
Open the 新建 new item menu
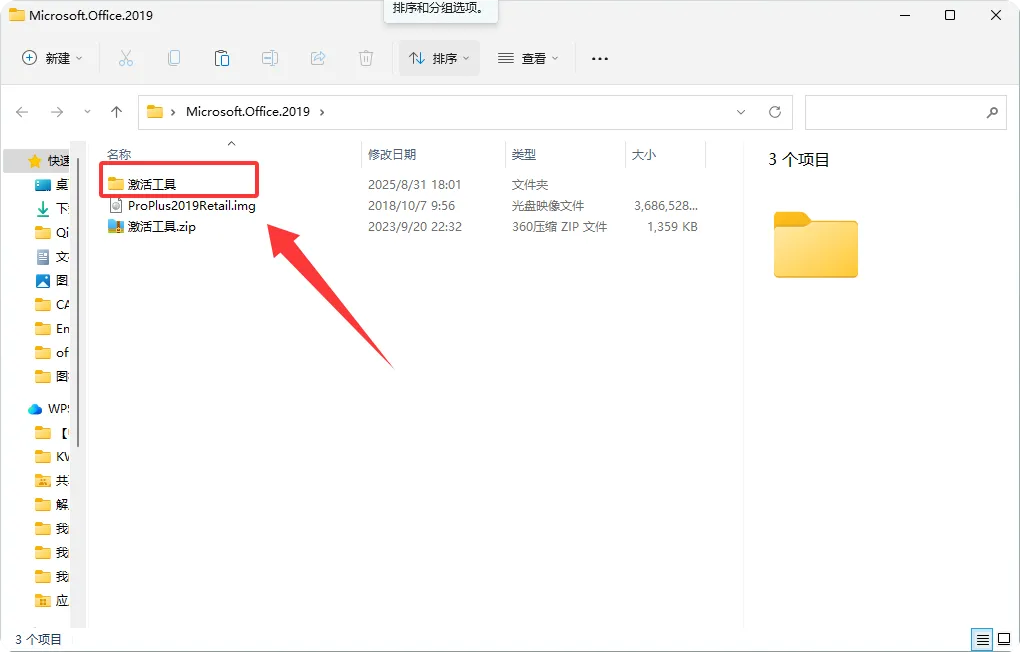point(53,58)
